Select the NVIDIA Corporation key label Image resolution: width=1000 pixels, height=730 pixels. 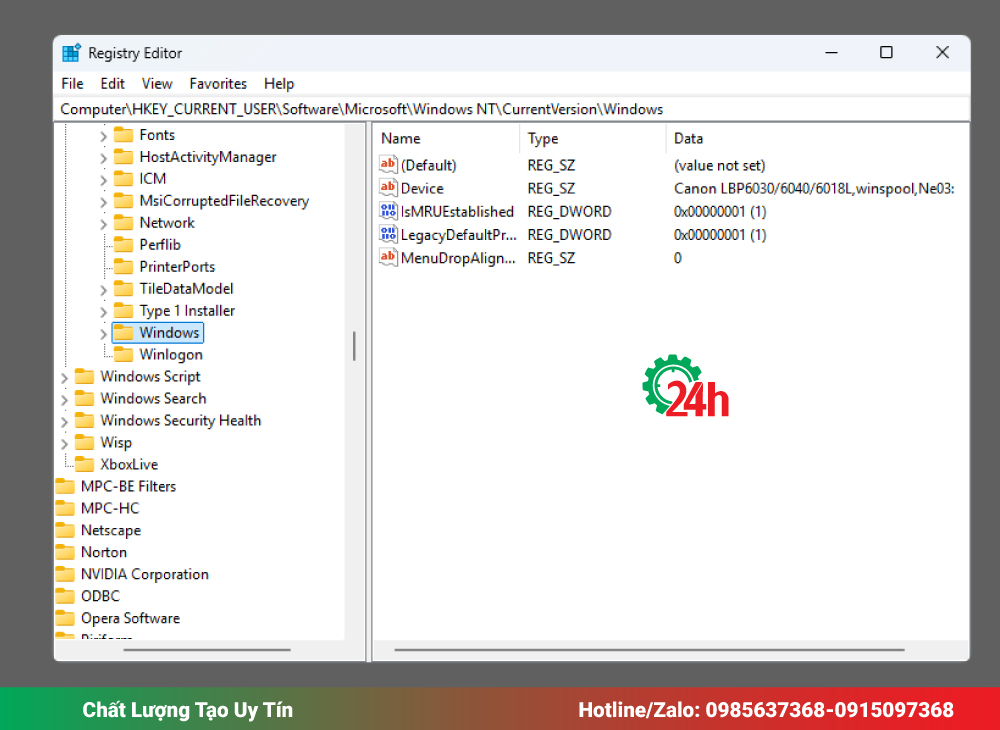[145, 574]
